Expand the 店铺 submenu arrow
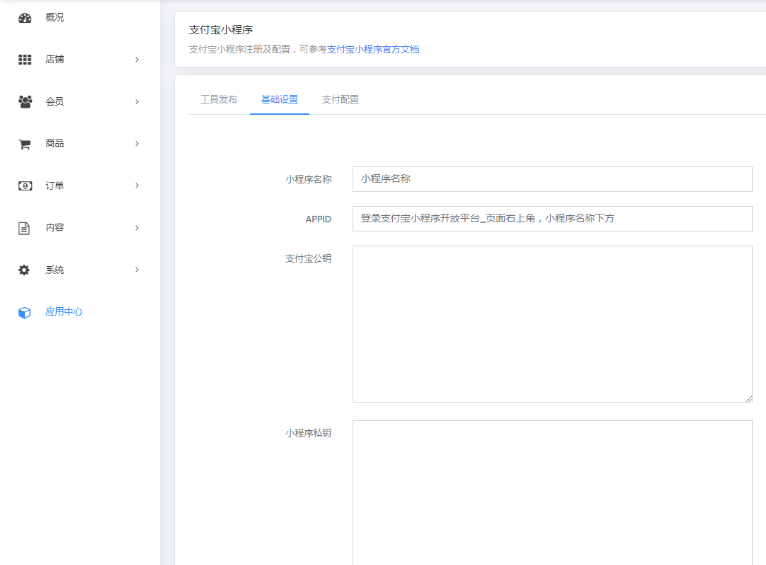The image size is (766, 565). (137, 60)
